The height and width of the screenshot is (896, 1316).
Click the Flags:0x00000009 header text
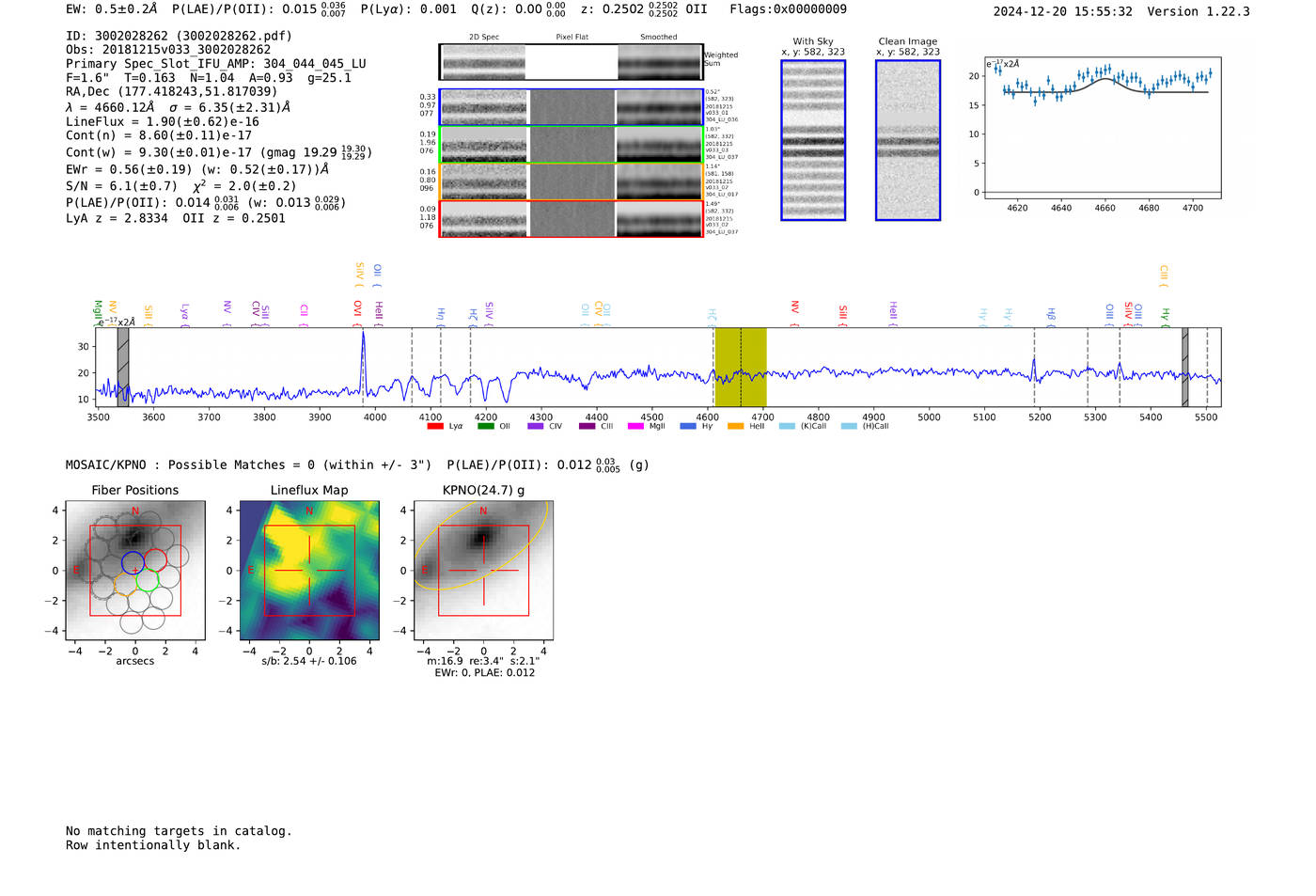point(788,9)
